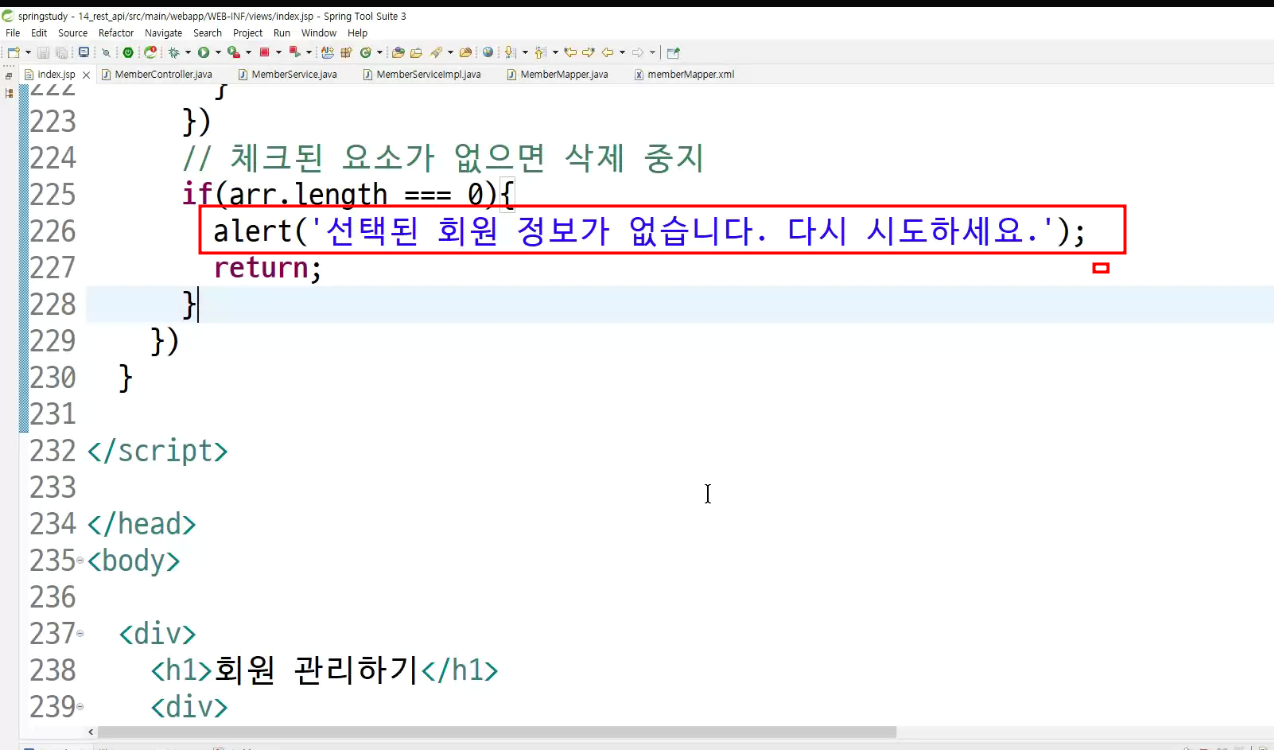The height and width of the screenshot is (750, 1274).
Task: Click the folder icon before the globe
Action: [x=466, y=52]
